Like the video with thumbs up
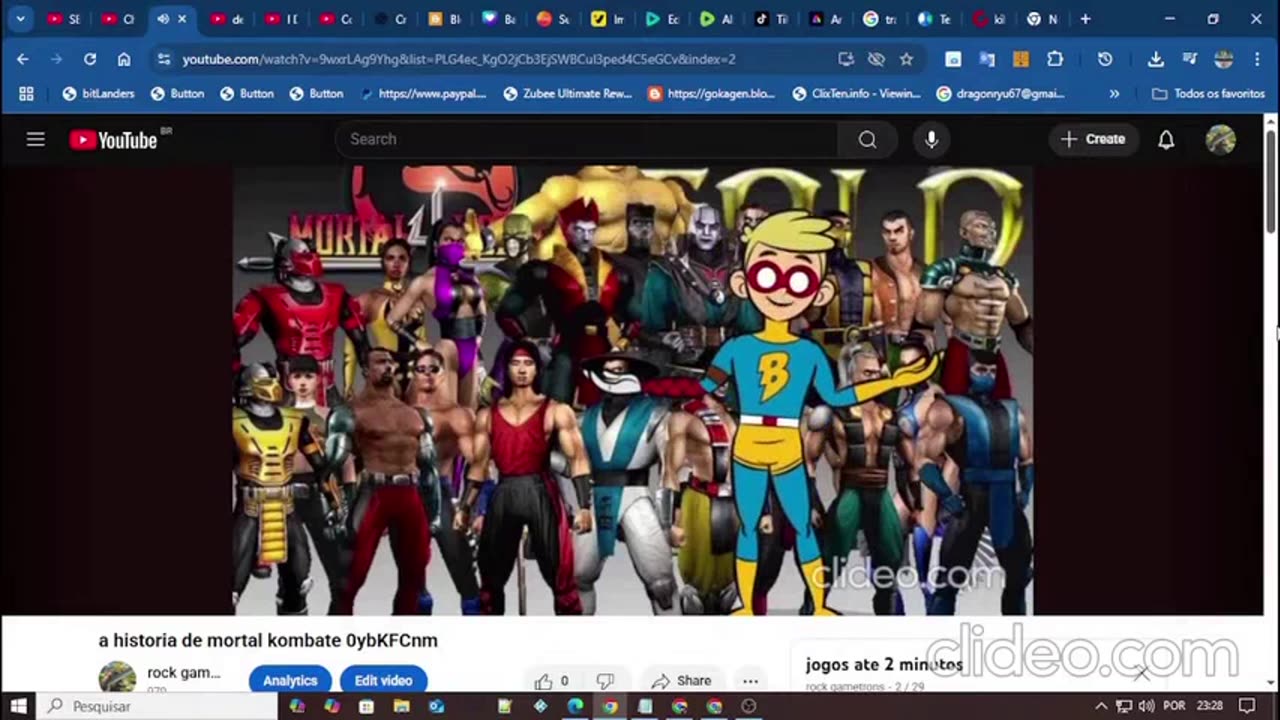The height and width of the screenshot is (720, 1280). 552,681
